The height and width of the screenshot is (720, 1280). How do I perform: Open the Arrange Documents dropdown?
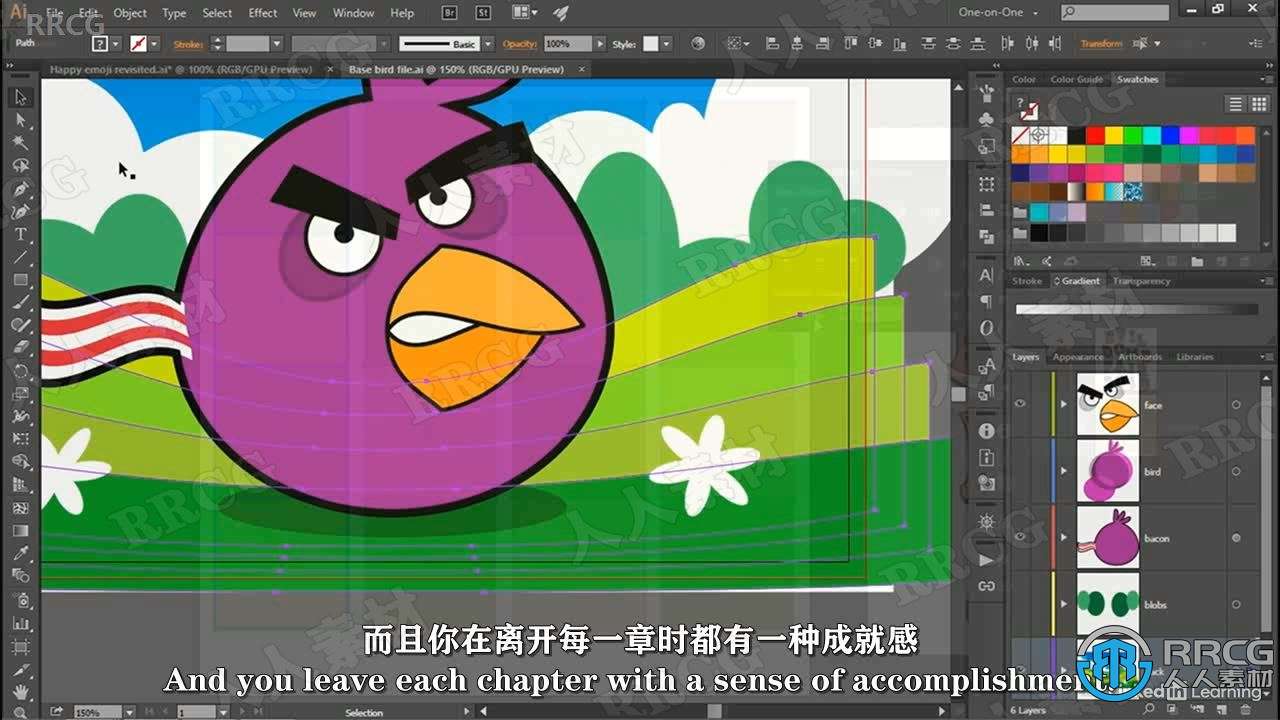[x=524, y=13]
